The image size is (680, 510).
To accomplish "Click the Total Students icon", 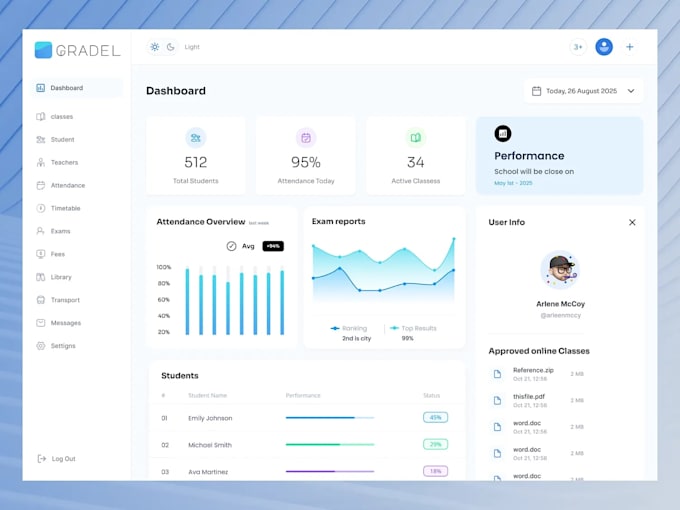I will (x=196, y=138).
